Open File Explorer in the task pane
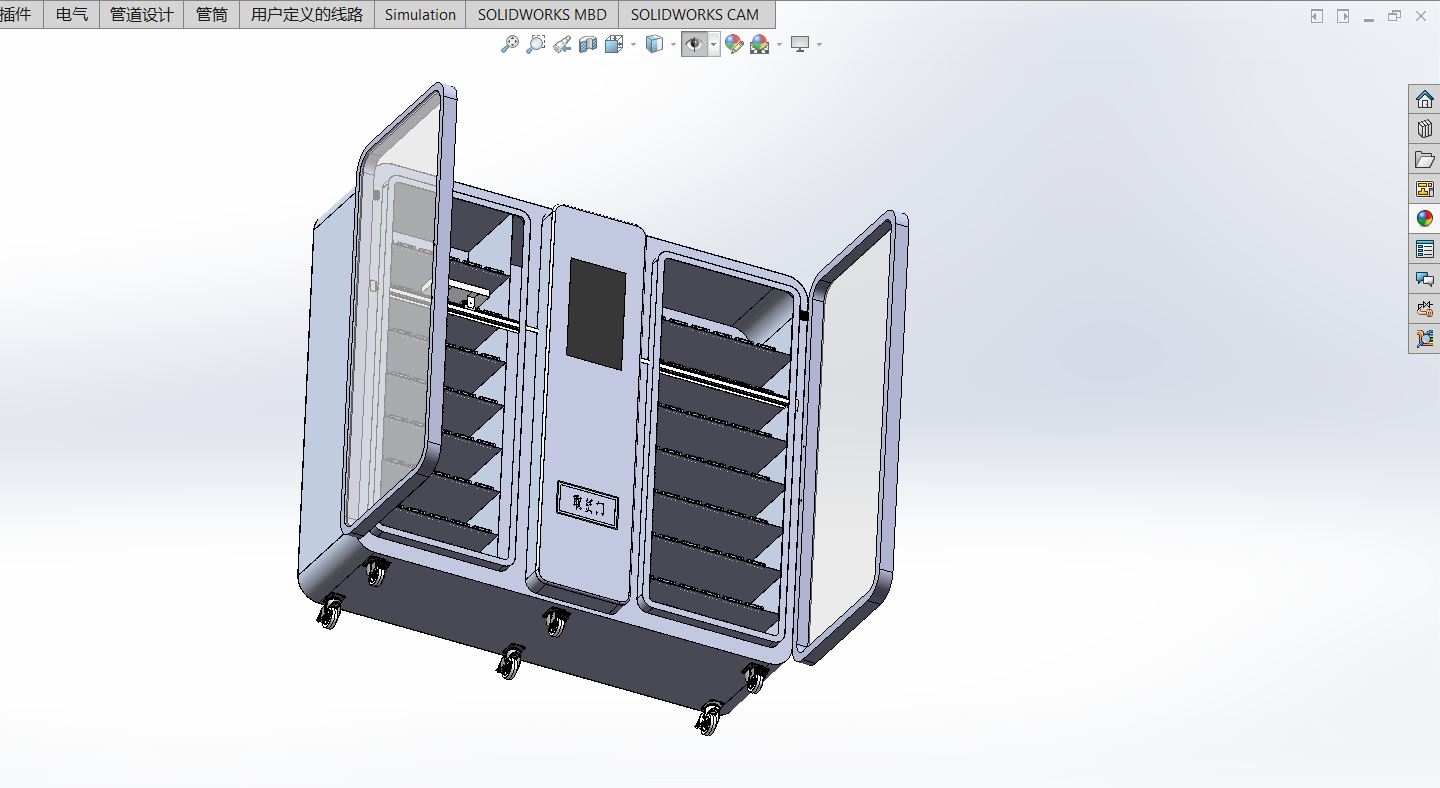Viewport: 1440px width, 788px height. (1425, 159)
